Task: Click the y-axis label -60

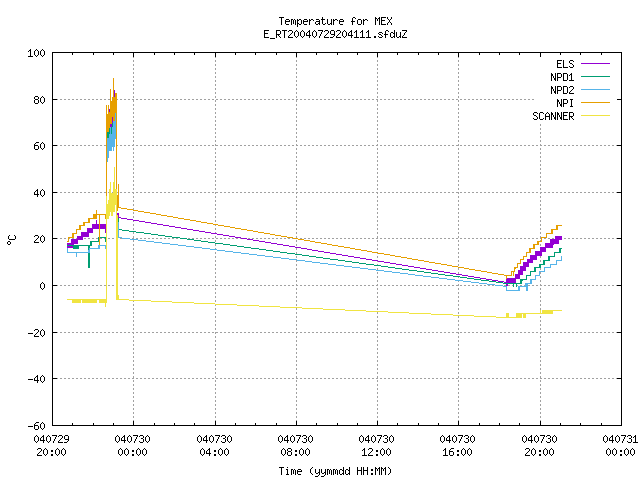Action: [x=36, y=426]
